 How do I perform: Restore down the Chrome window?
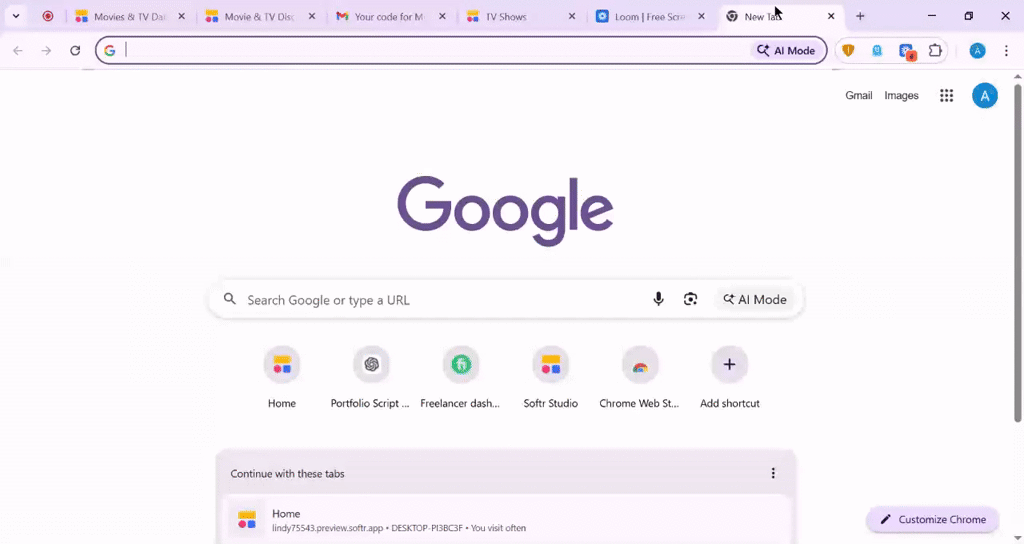coord(968,16)
